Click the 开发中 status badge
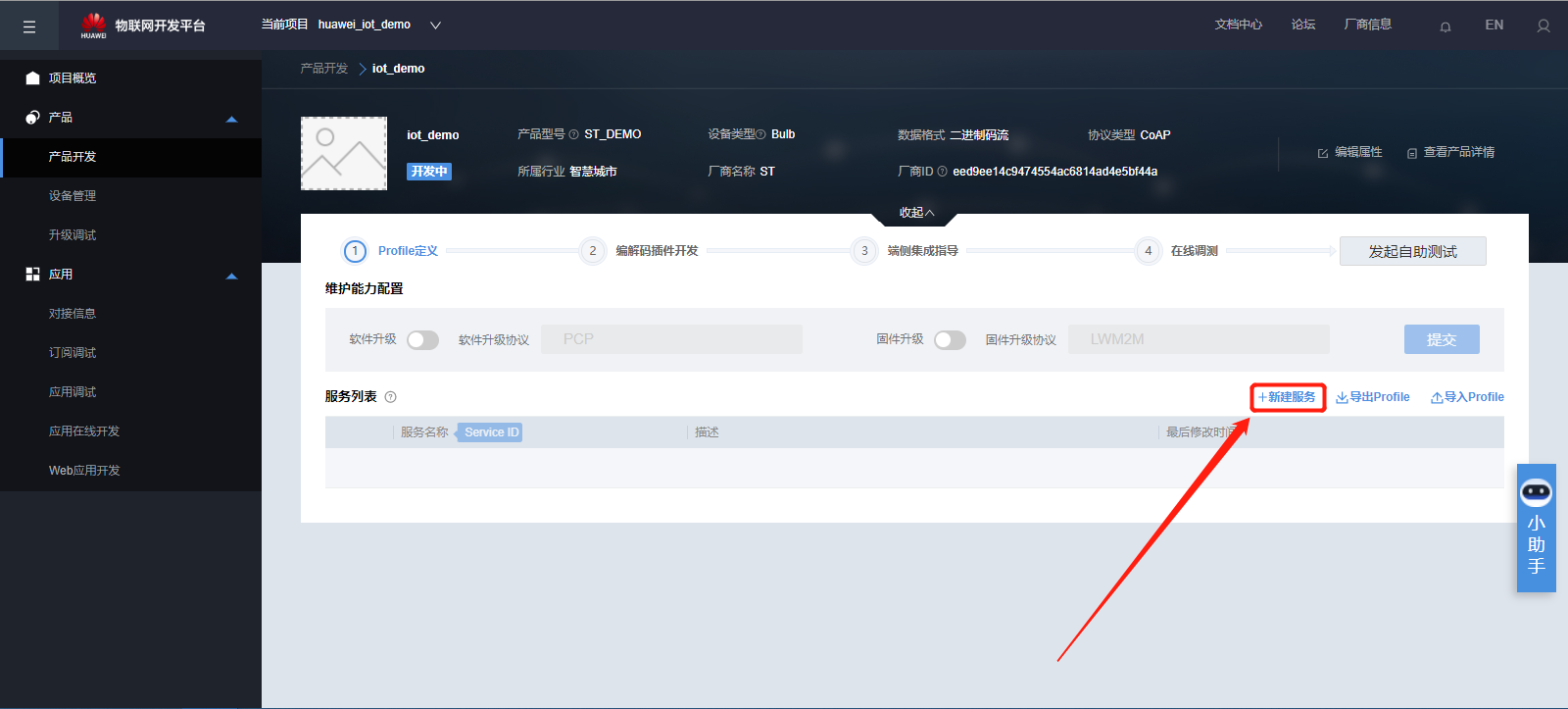The height and width of the screenshot is (709, 1568). click(x=429, y=172)
